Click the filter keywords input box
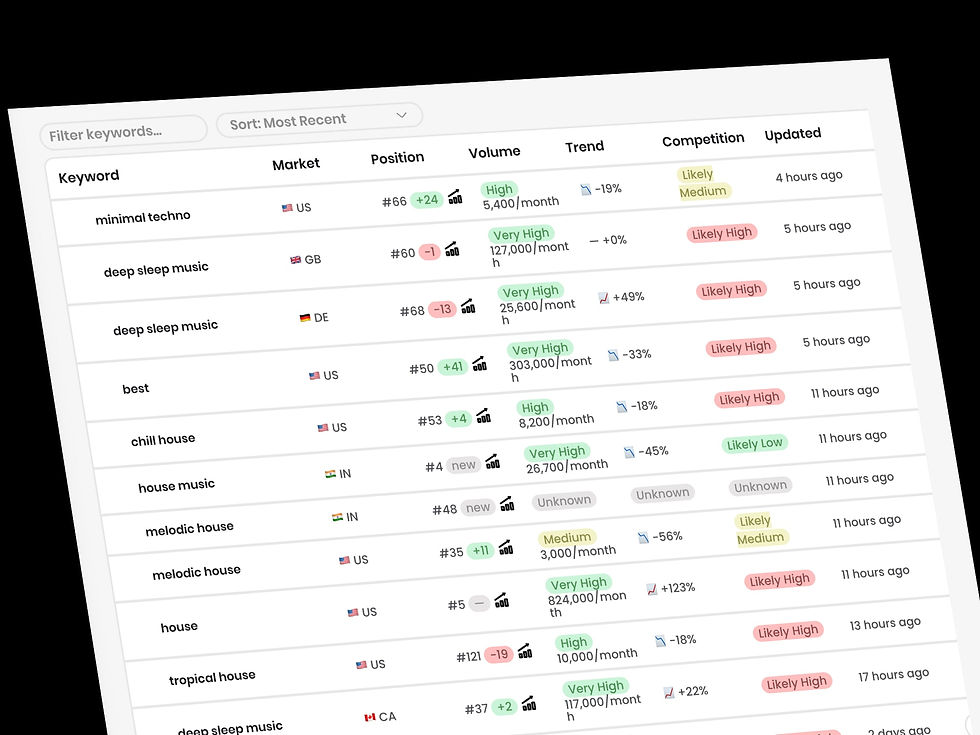980x735 pixels. pos(122,130)
